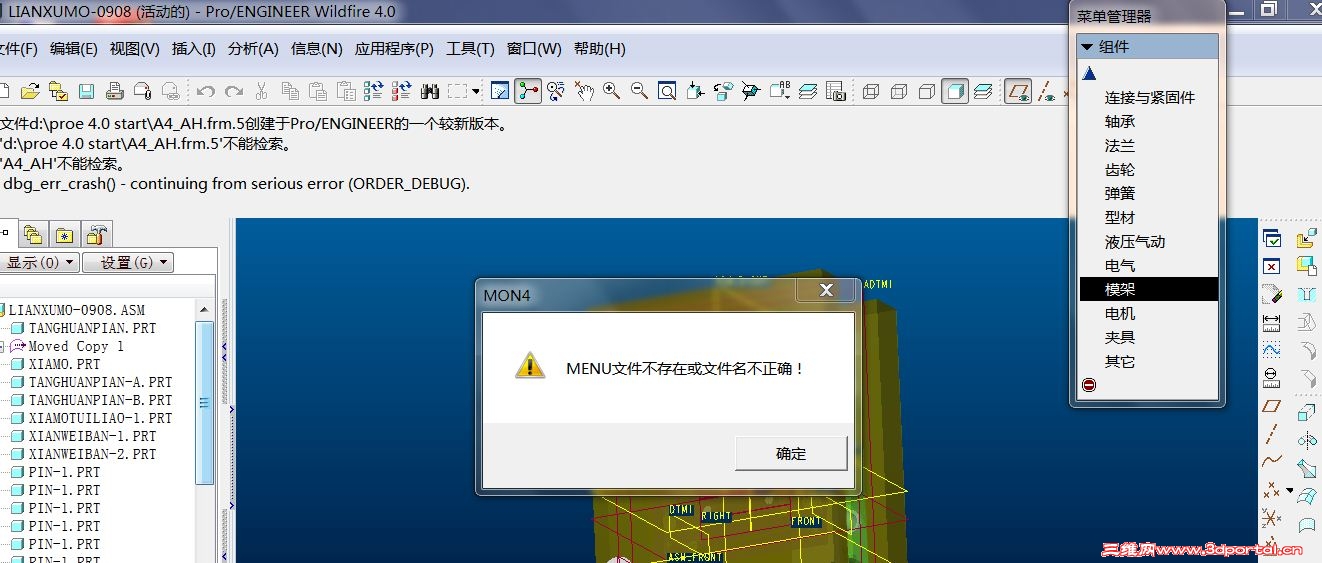Click the extrude cube tool in right toolbar
Screen dimensions: 1322x563
point(1306,412)
